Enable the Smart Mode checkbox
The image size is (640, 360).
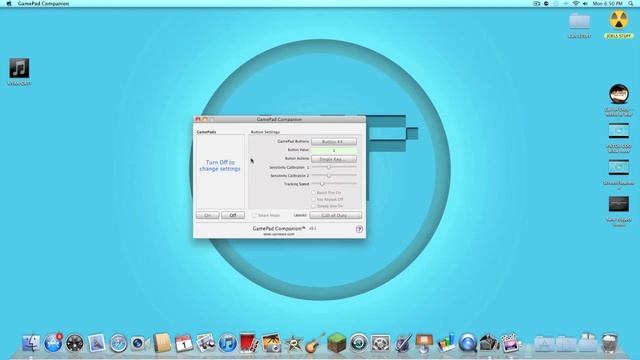point(254,215)
